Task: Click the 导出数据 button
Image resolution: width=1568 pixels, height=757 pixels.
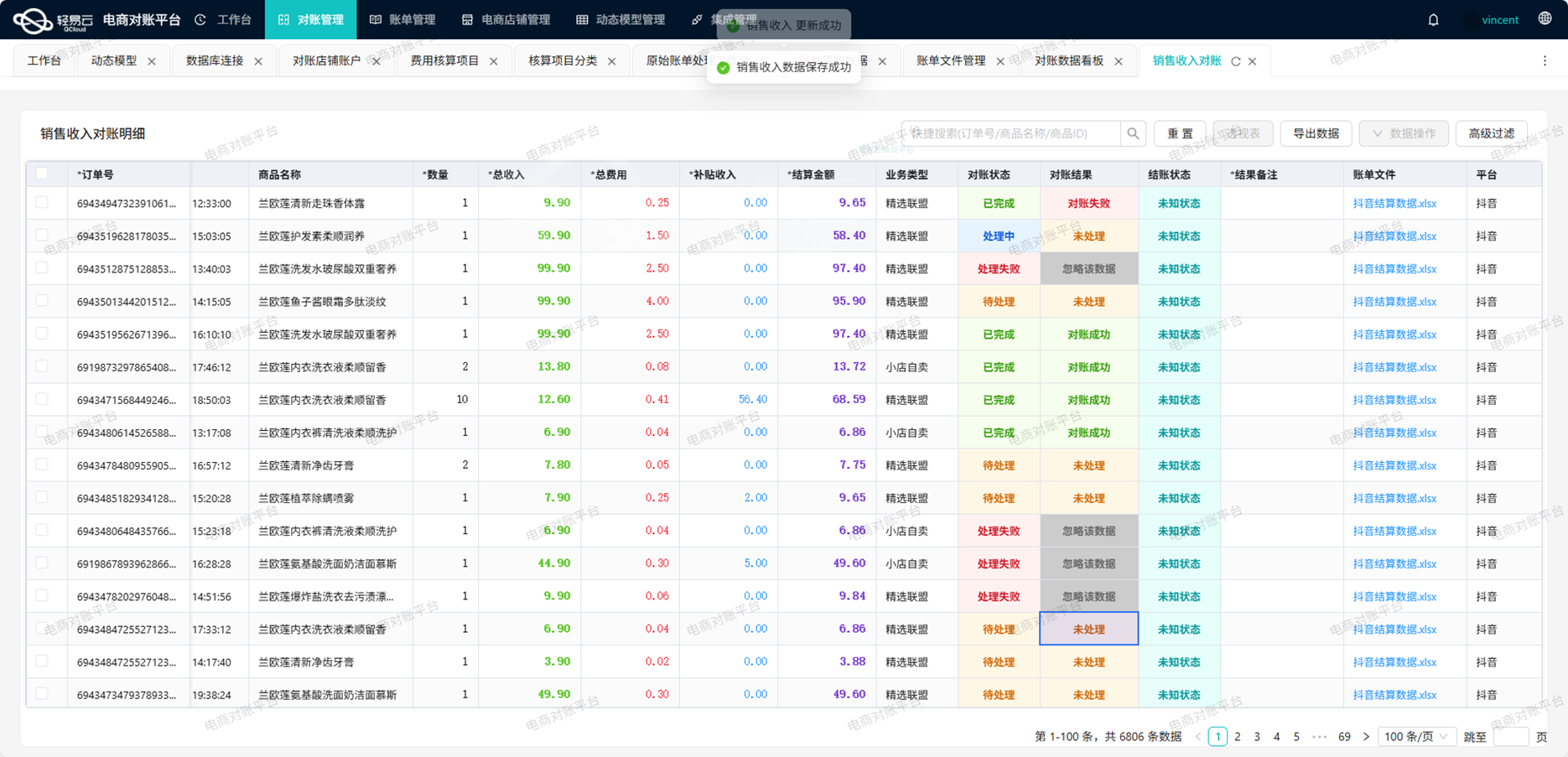Action: pos(1316,133)
